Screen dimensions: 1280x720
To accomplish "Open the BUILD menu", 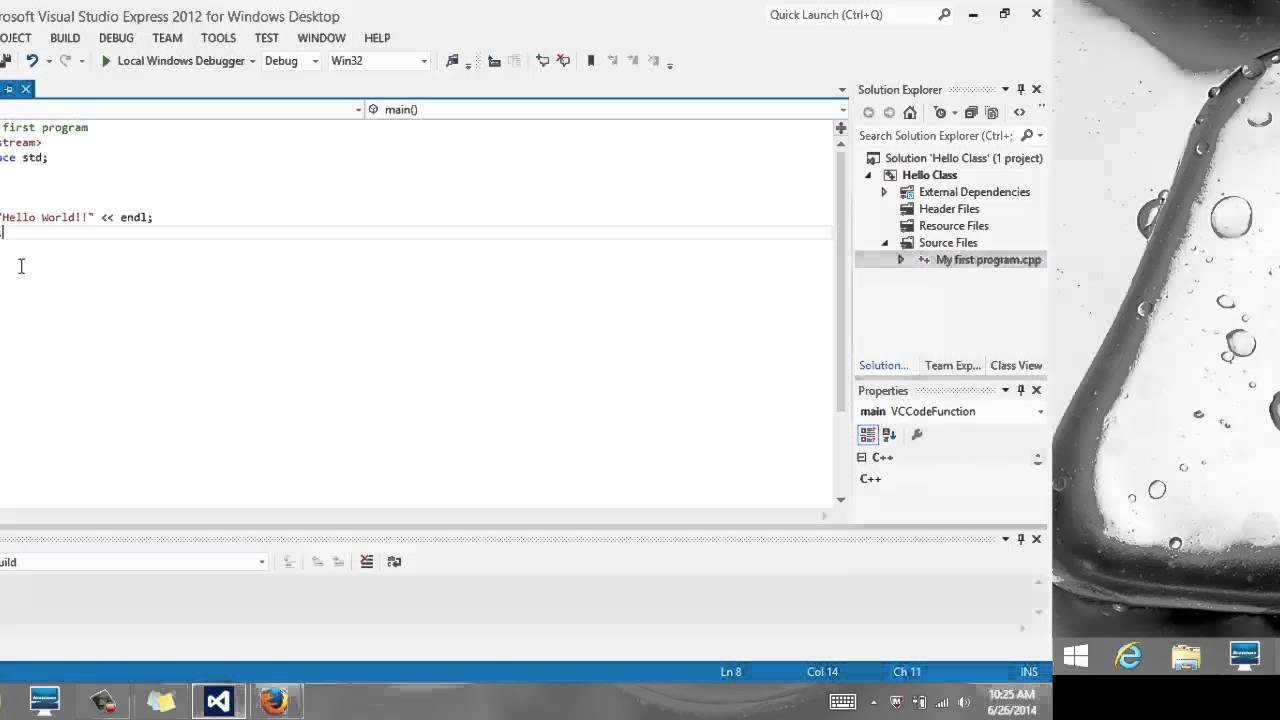I will pyautogui.click(x=65, y=38).
